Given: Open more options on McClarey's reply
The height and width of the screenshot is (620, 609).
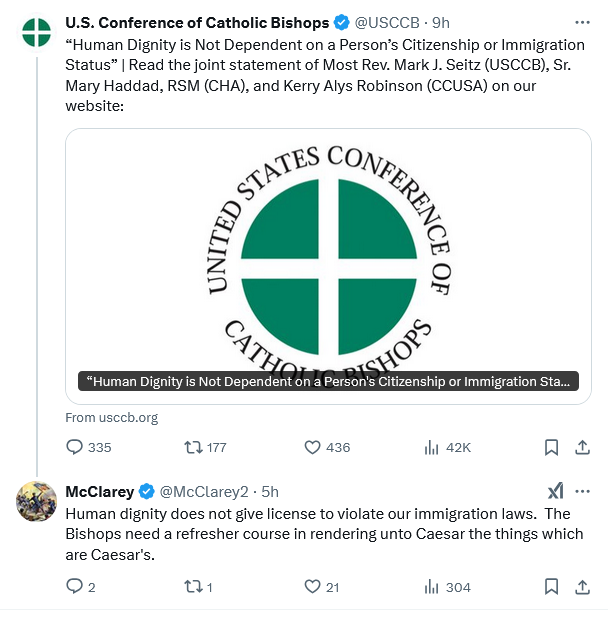Looking at the screenshot, I should [581, 491].
